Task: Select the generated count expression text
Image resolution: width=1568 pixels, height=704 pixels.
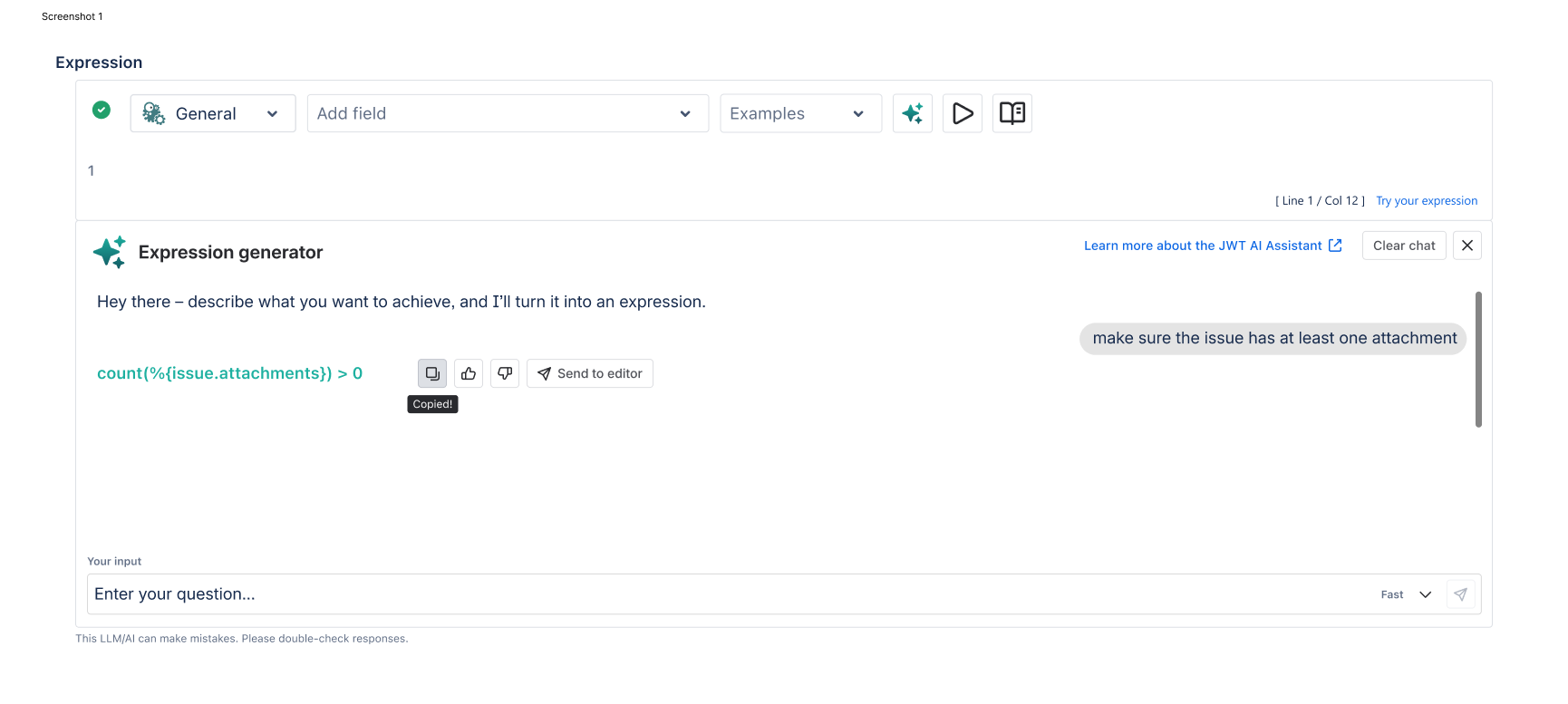Action: pos(230,373)
